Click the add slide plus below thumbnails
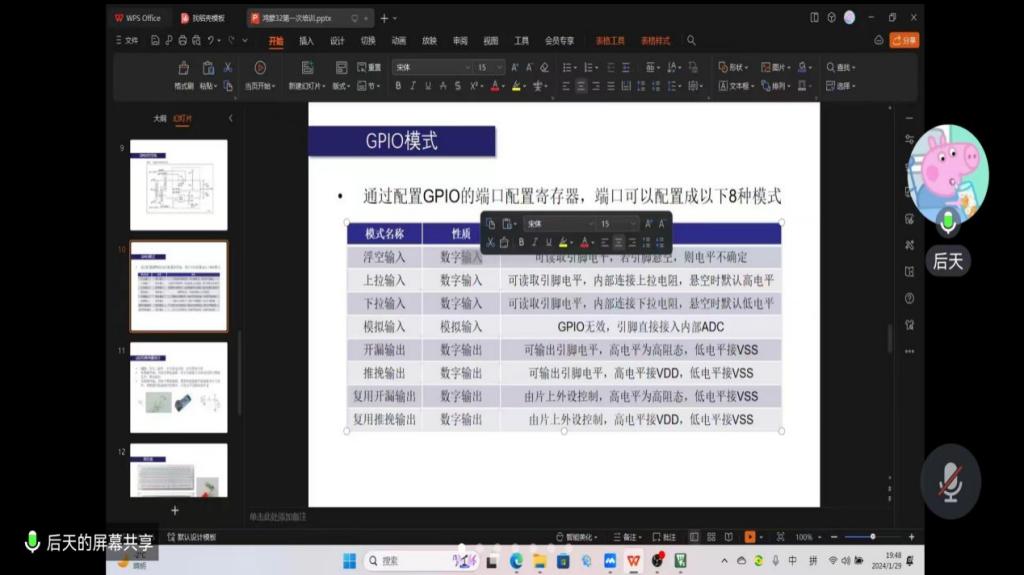This screenshot has width=1024, height=575. (x=175, y=510)
